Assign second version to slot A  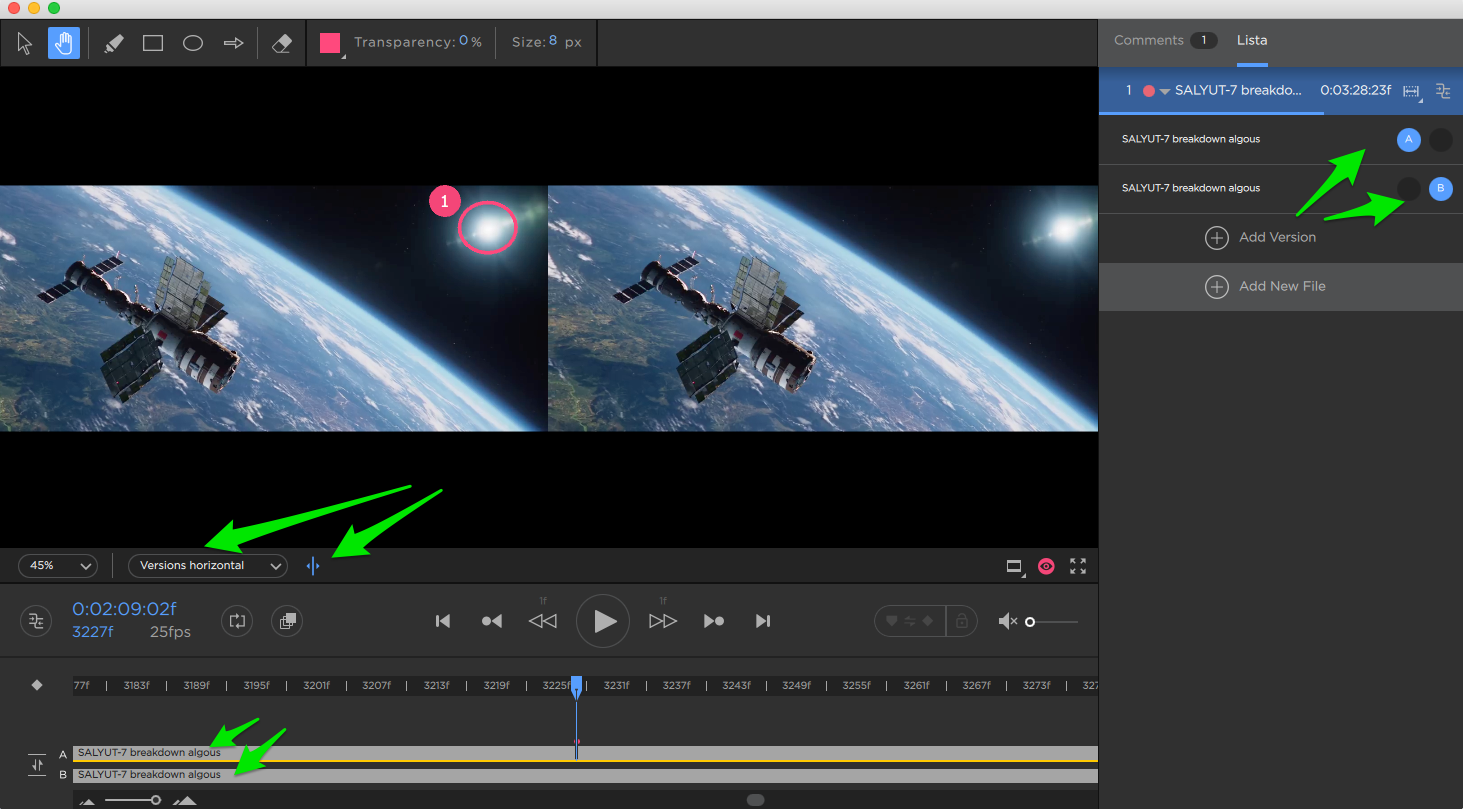pos(1409,188)
